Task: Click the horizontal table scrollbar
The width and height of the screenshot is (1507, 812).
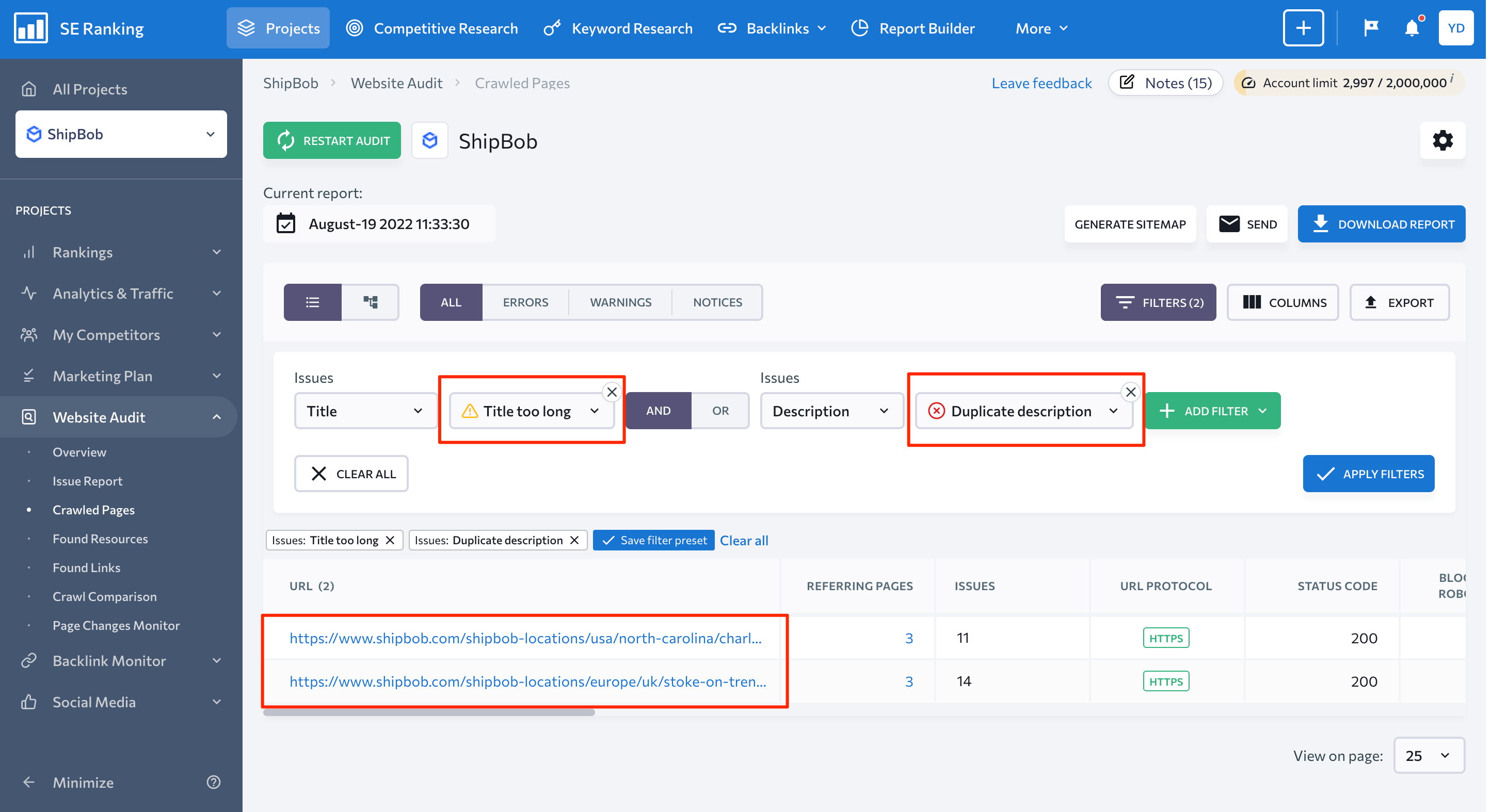Action: pos(429,712)
